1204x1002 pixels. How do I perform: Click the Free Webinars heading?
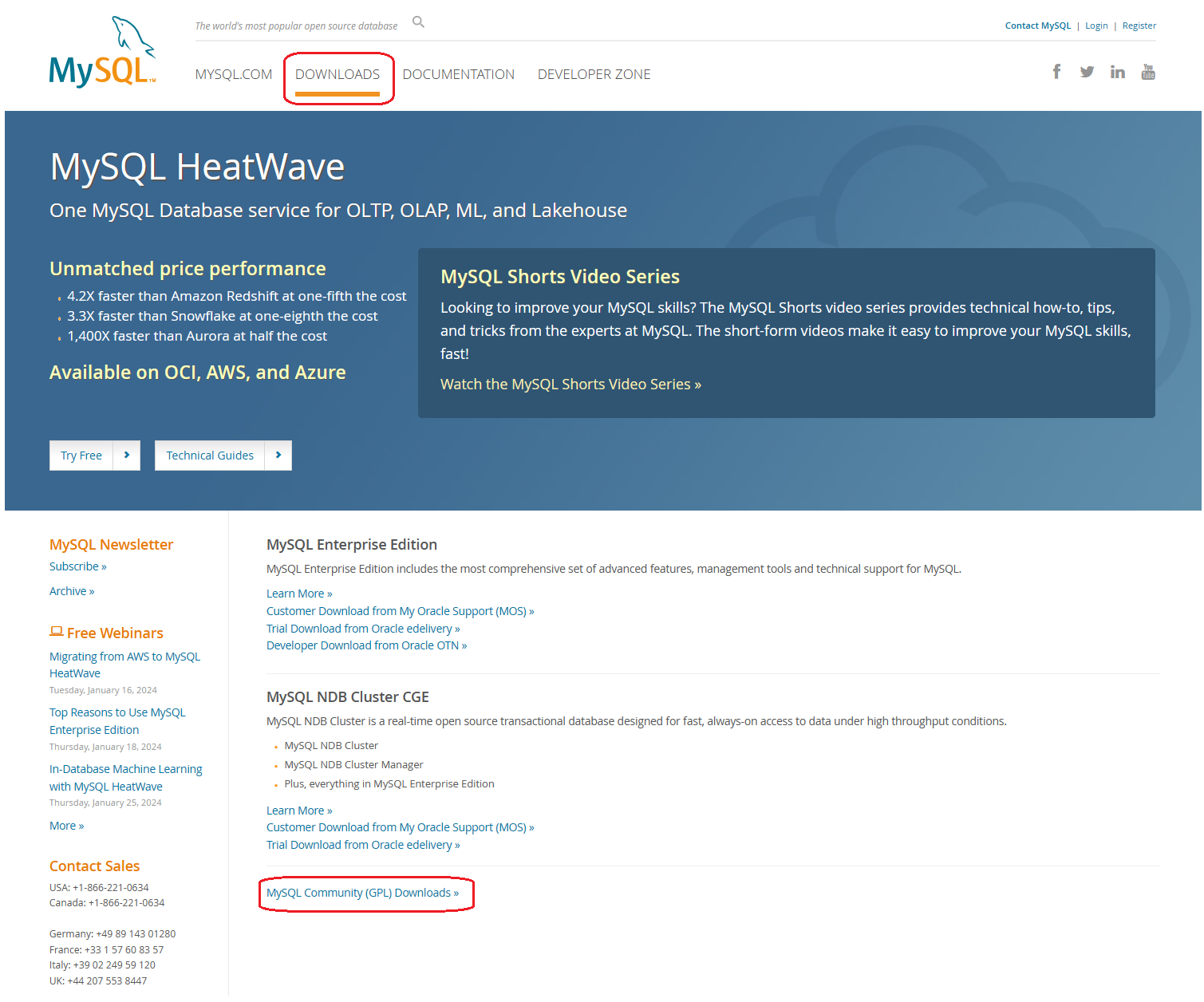[115, 633]
